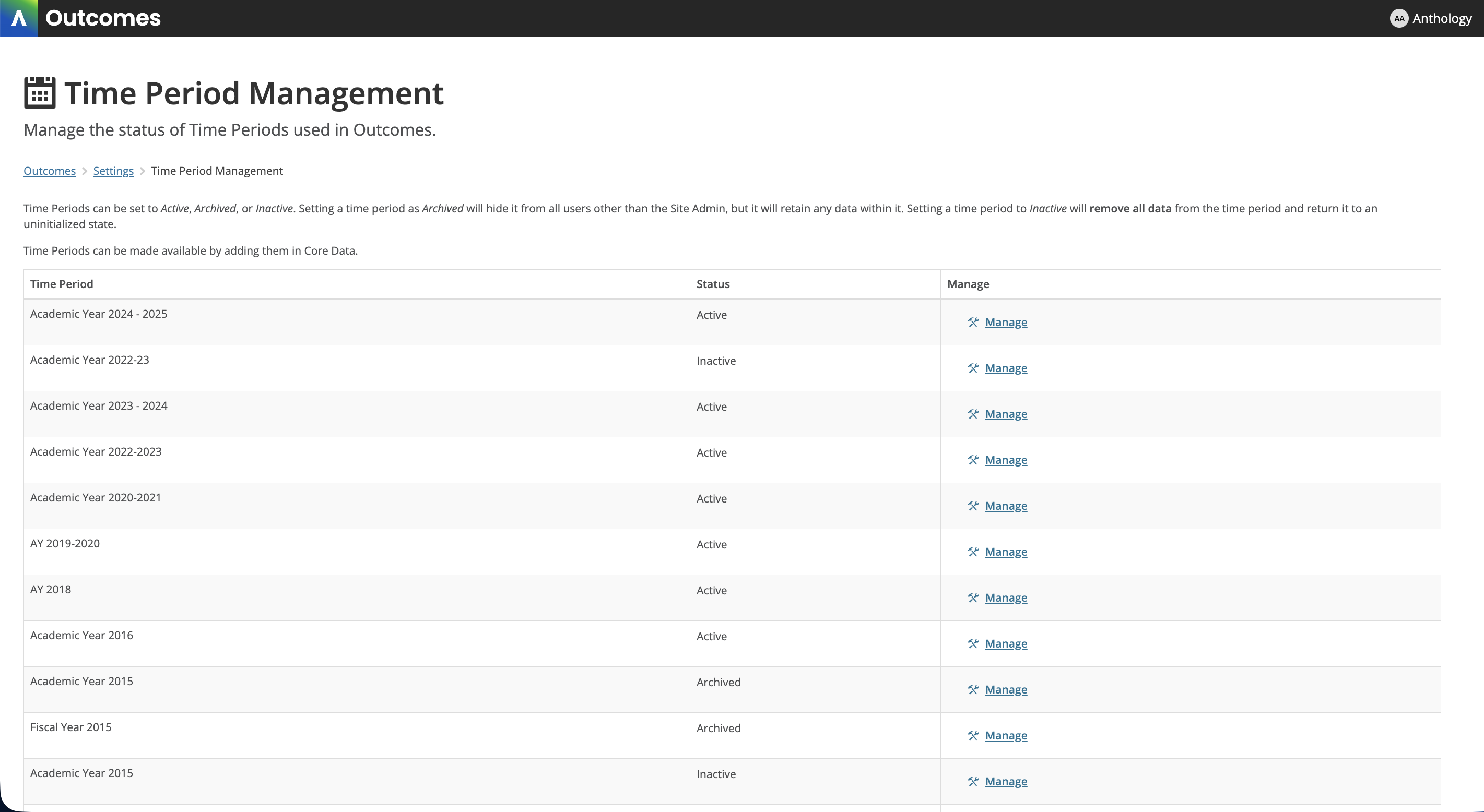Viewport: 1484px width, 812px height.
Task: Click the Time Period column header
Action: click(62, 284)
